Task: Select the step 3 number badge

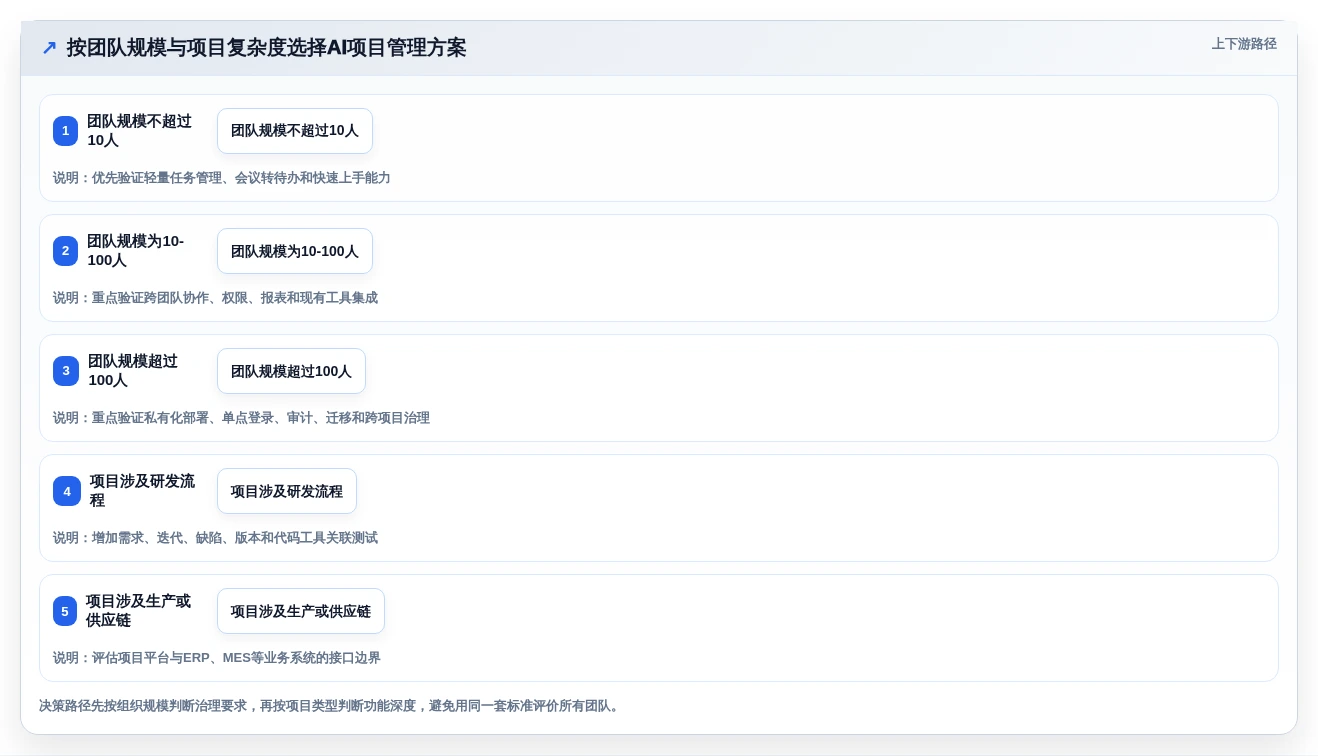Action: click(66, 371)
